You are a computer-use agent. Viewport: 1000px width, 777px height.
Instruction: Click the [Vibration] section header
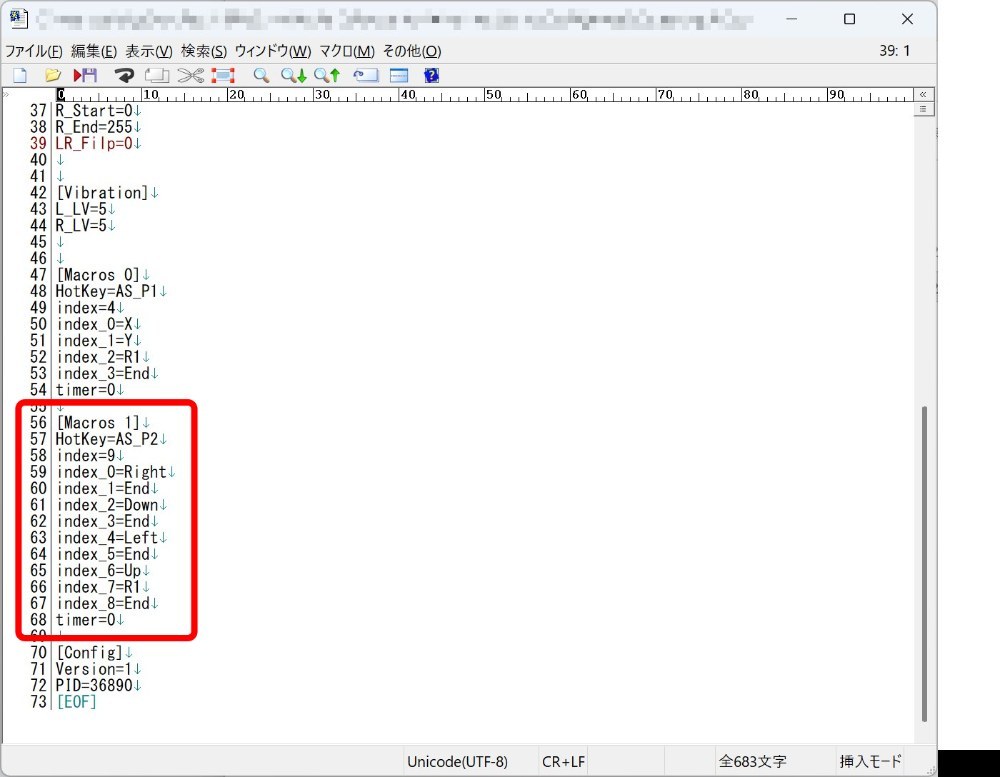(x=102, y=193)
